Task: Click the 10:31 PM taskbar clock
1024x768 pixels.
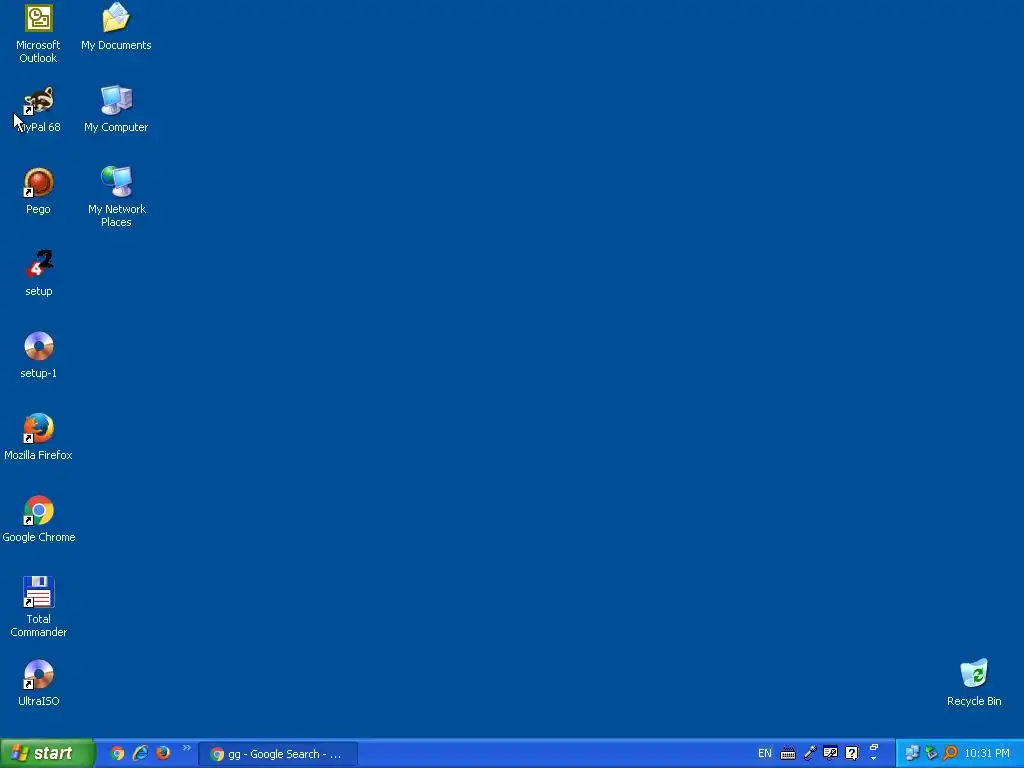Action: [x=987, y=754]
